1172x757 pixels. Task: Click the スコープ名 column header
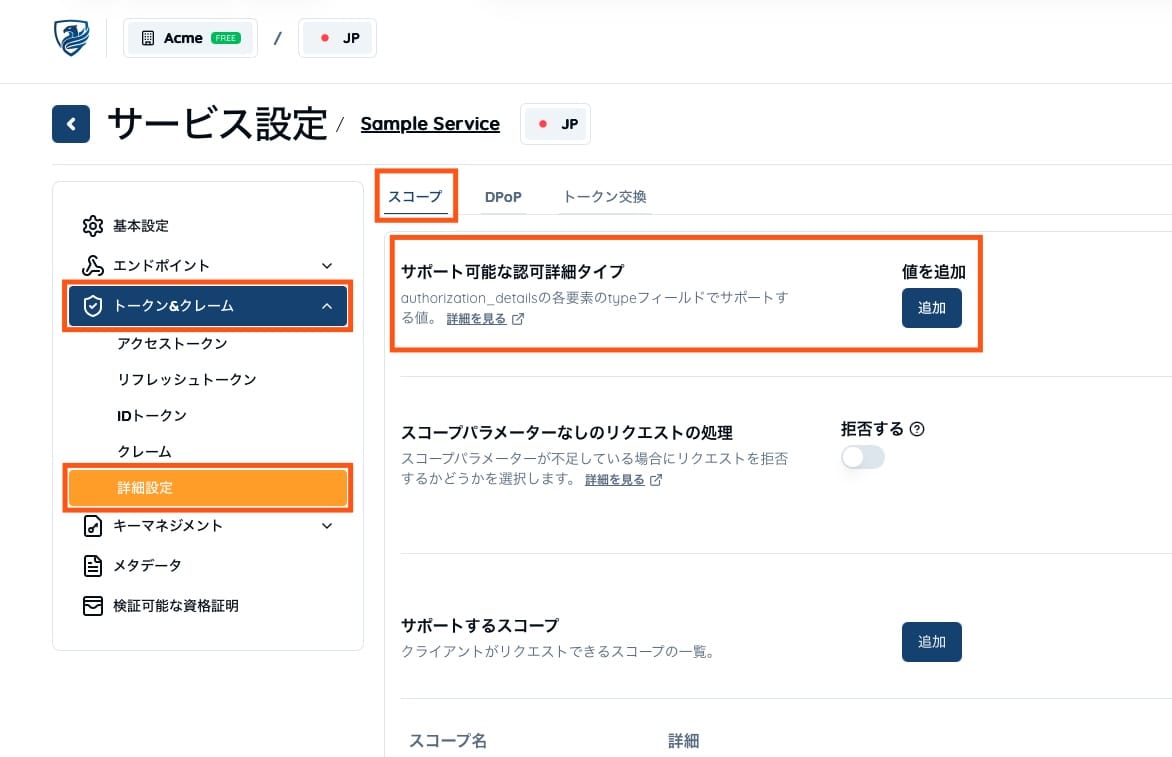click(x=448, y=741)
